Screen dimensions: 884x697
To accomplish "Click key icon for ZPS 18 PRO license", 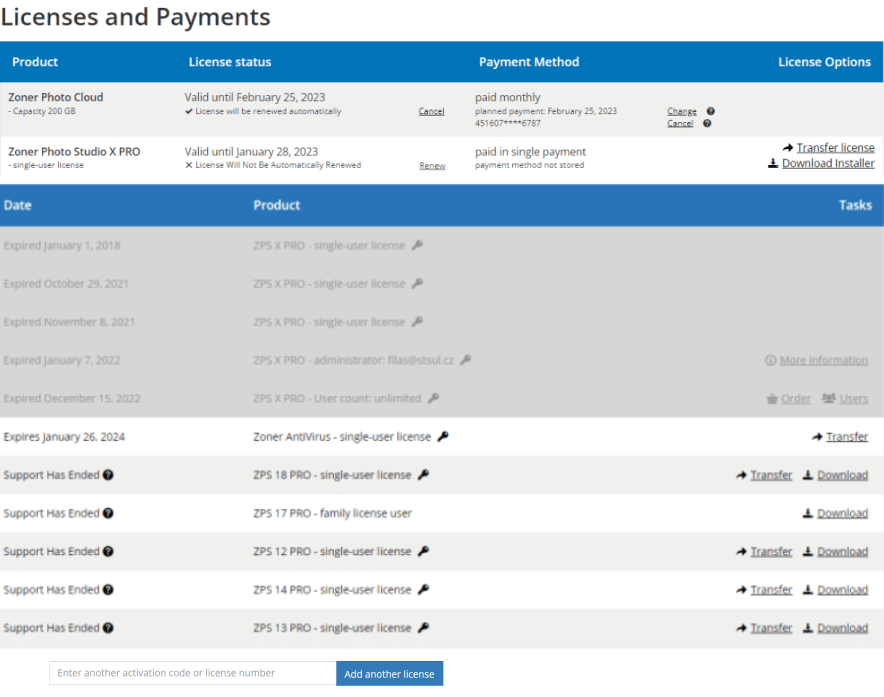I will pyautogui.click(x=423, y=475).
